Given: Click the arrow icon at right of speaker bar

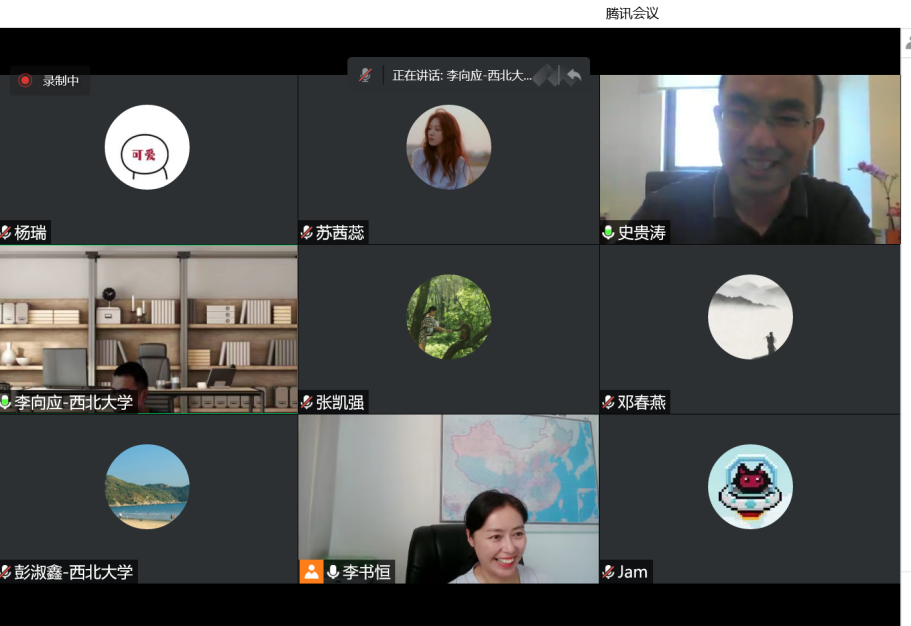Looking at the screenshot, I should click(x=573, y=75).
